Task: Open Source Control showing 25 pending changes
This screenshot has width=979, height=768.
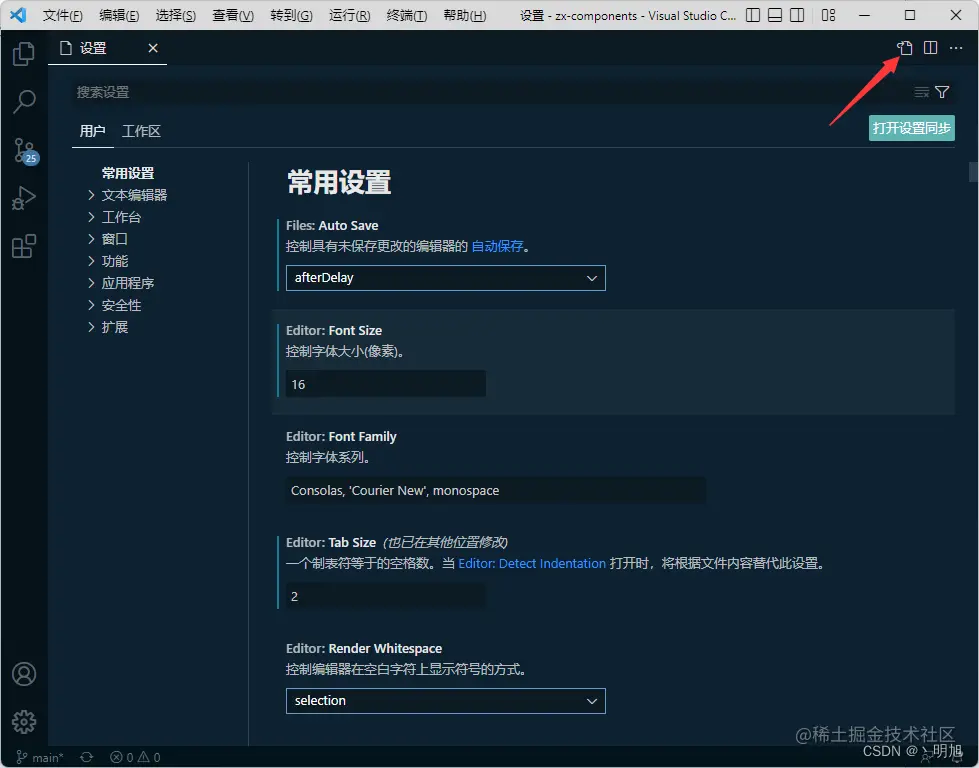Action: tap(23, 150)
